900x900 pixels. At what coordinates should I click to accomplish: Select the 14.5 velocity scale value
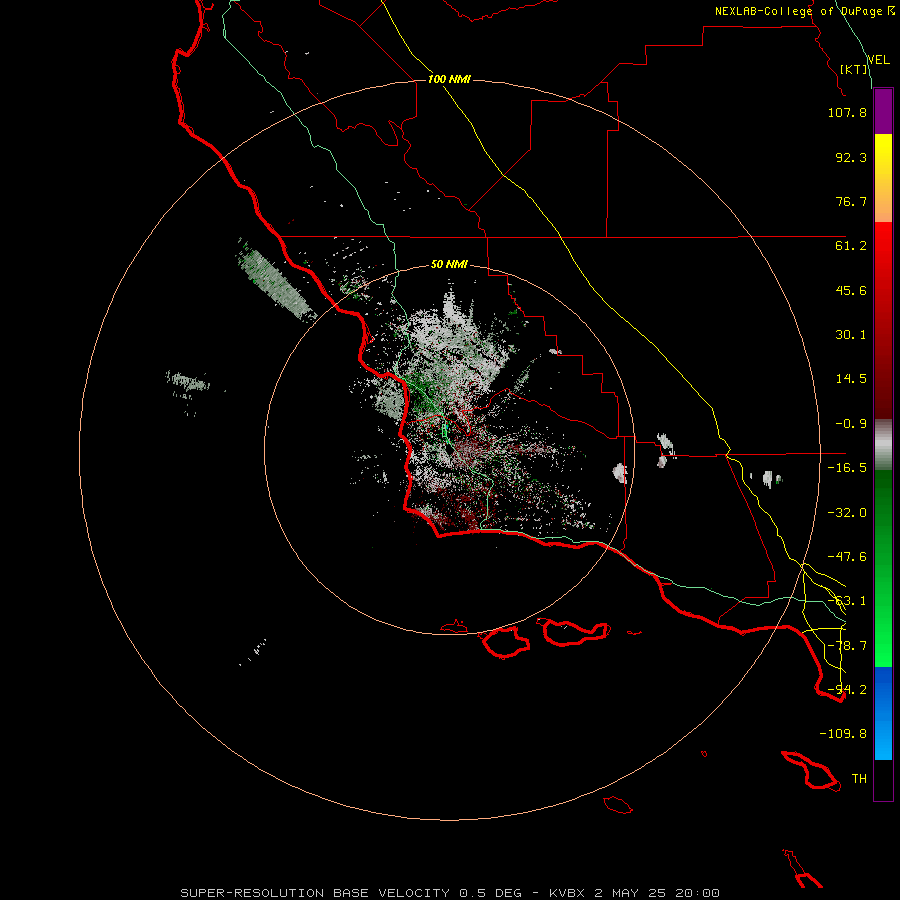tap(851, 379)
